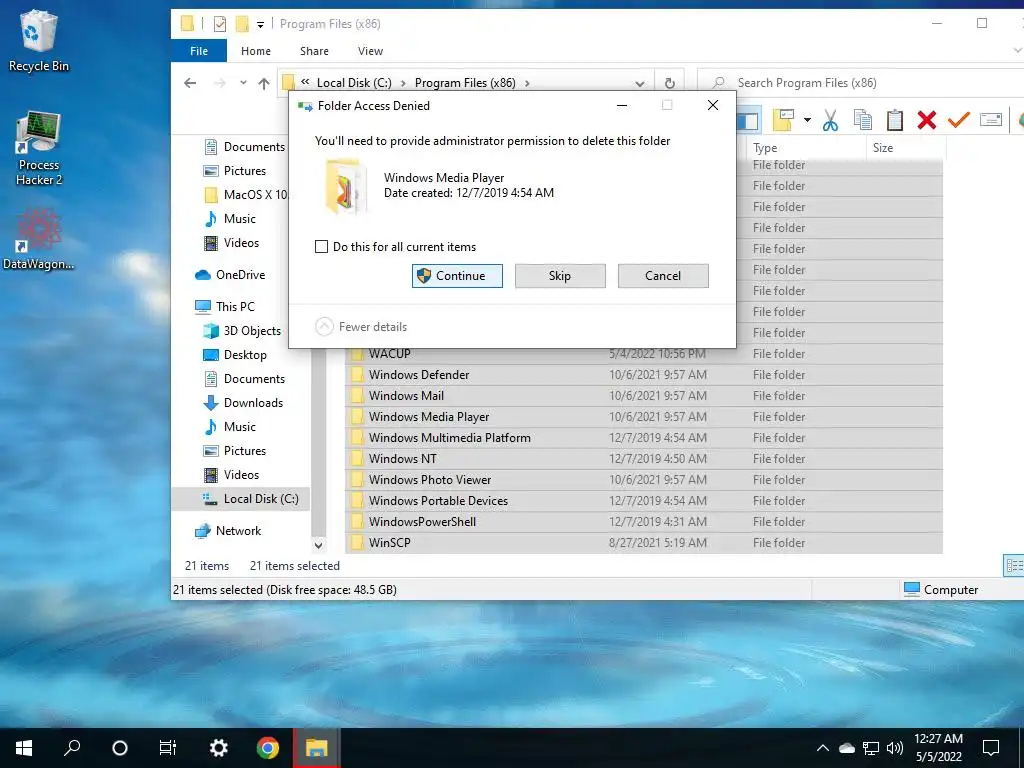This screenshot has height=768, width=1024.
Task: Click the Cancel button in the dialog
Action: 663,276
